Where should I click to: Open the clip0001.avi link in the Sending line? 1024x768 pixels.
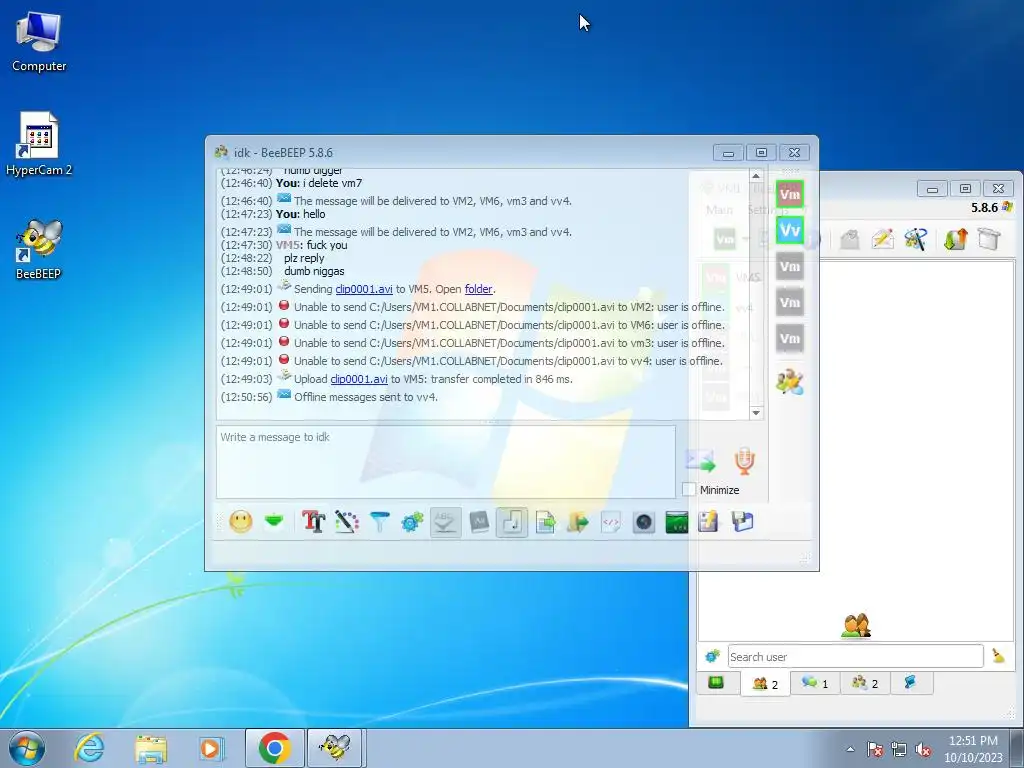[x=364, y=289]
